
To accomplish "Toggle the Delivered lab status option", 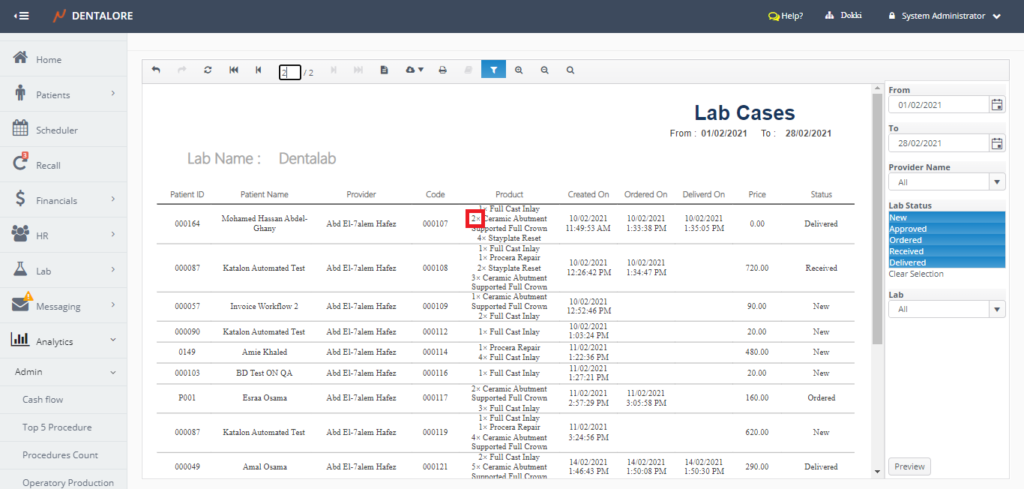I will (x=945, y=263).
